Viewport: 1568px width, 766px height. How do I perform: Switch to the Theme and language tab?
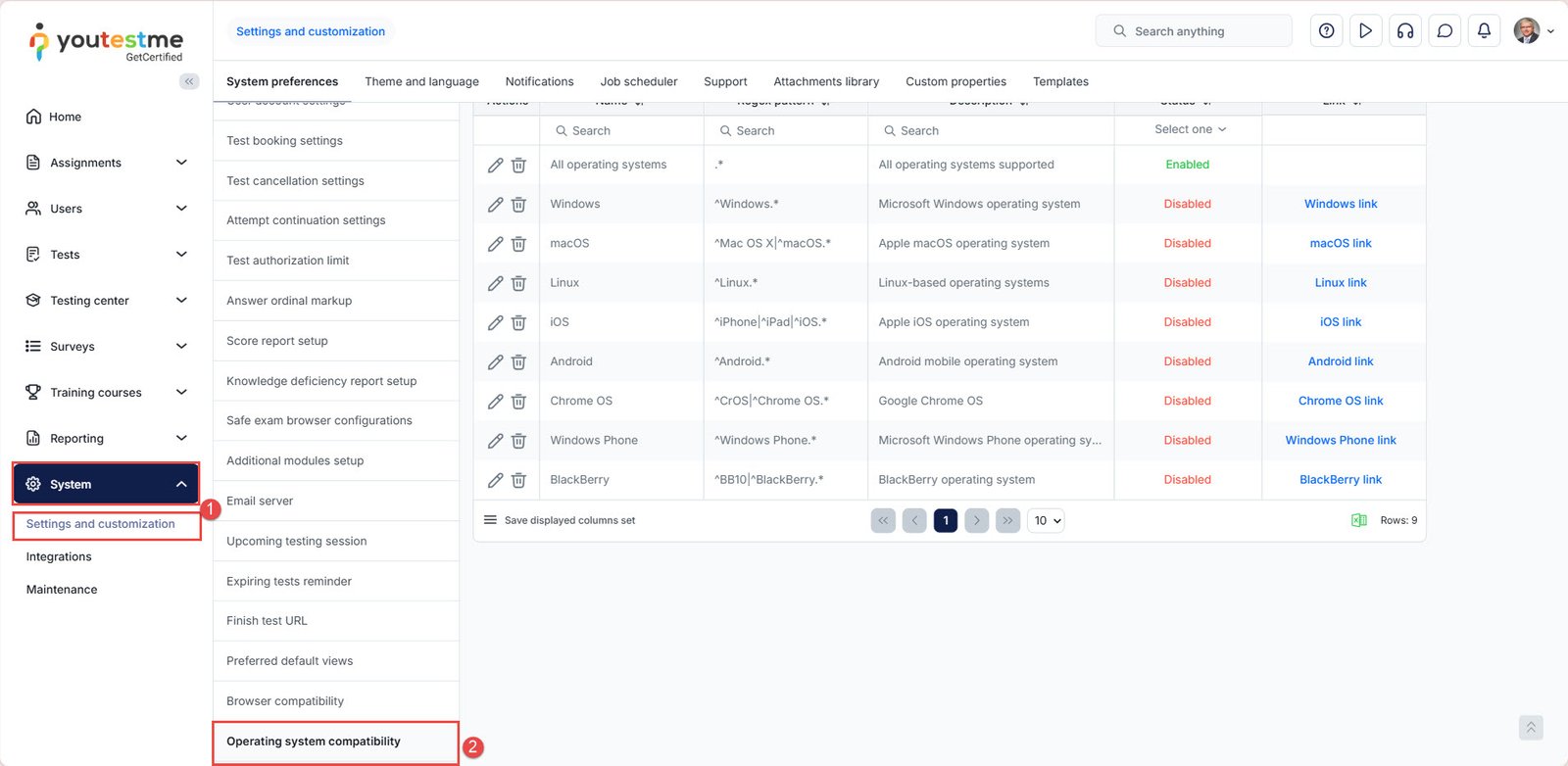click(x=421, y=81)
